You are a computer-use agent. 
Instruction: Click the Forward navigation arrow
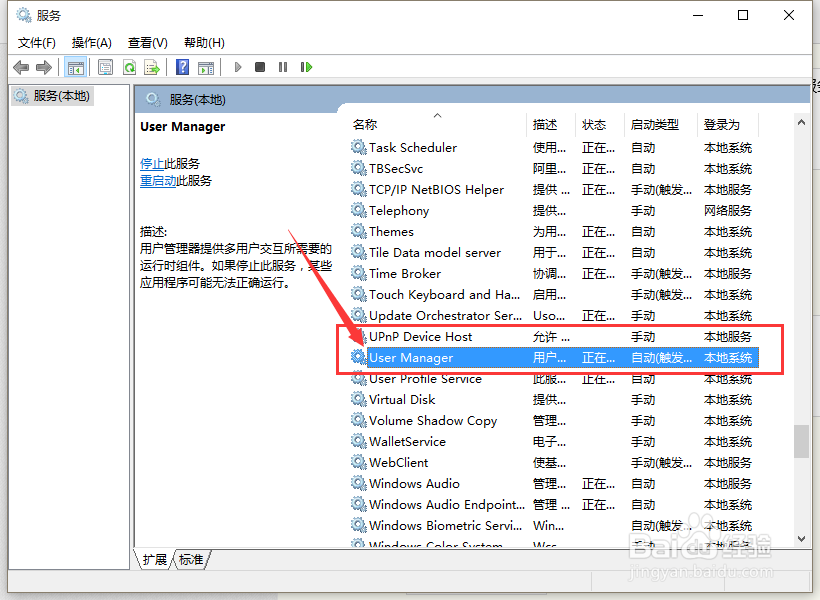[43, 66]
